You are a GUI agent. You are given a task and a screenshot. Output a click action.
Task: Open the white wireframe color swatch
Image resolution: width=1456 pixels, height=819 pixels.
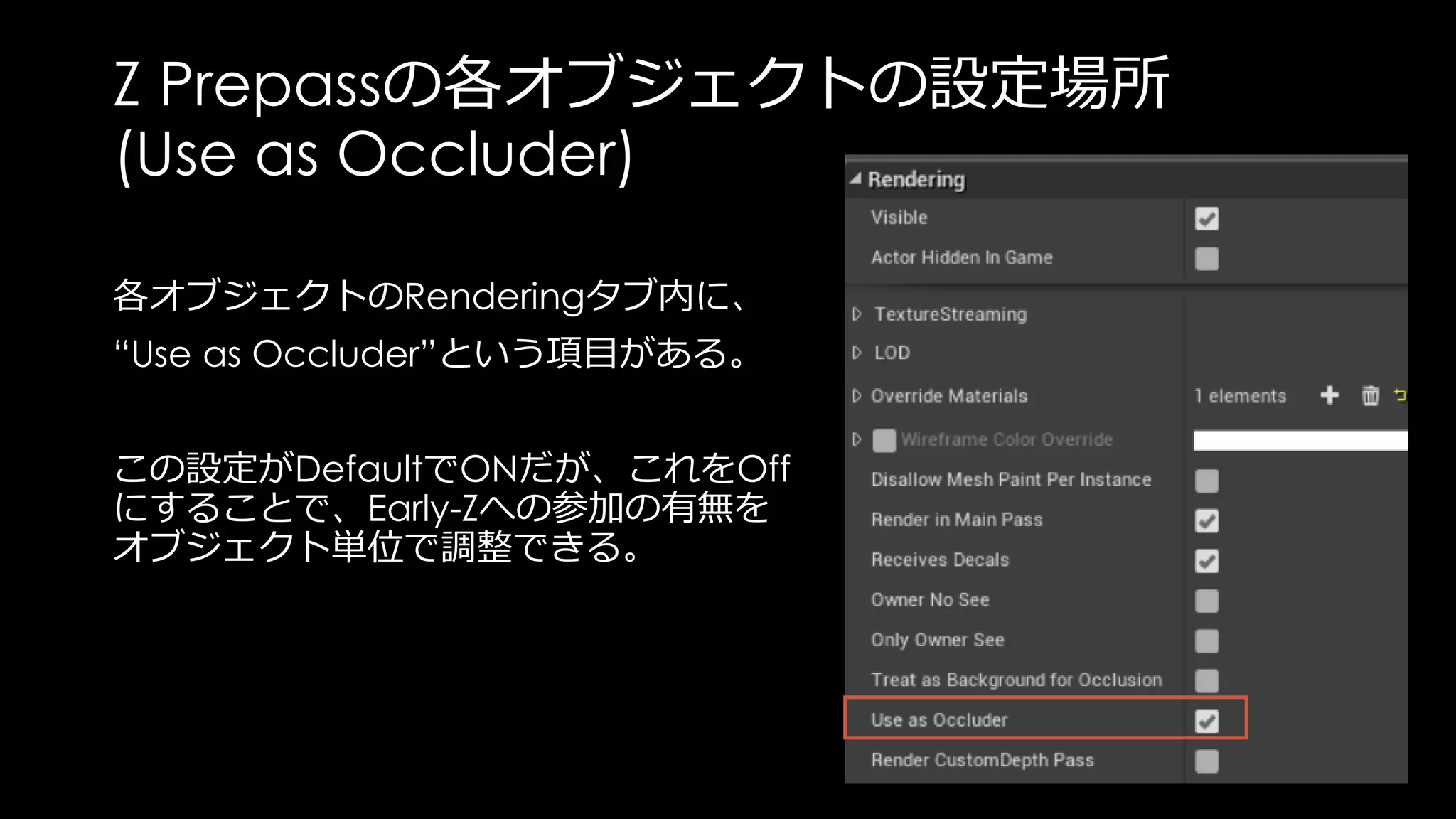click(x=1300, y=440)
